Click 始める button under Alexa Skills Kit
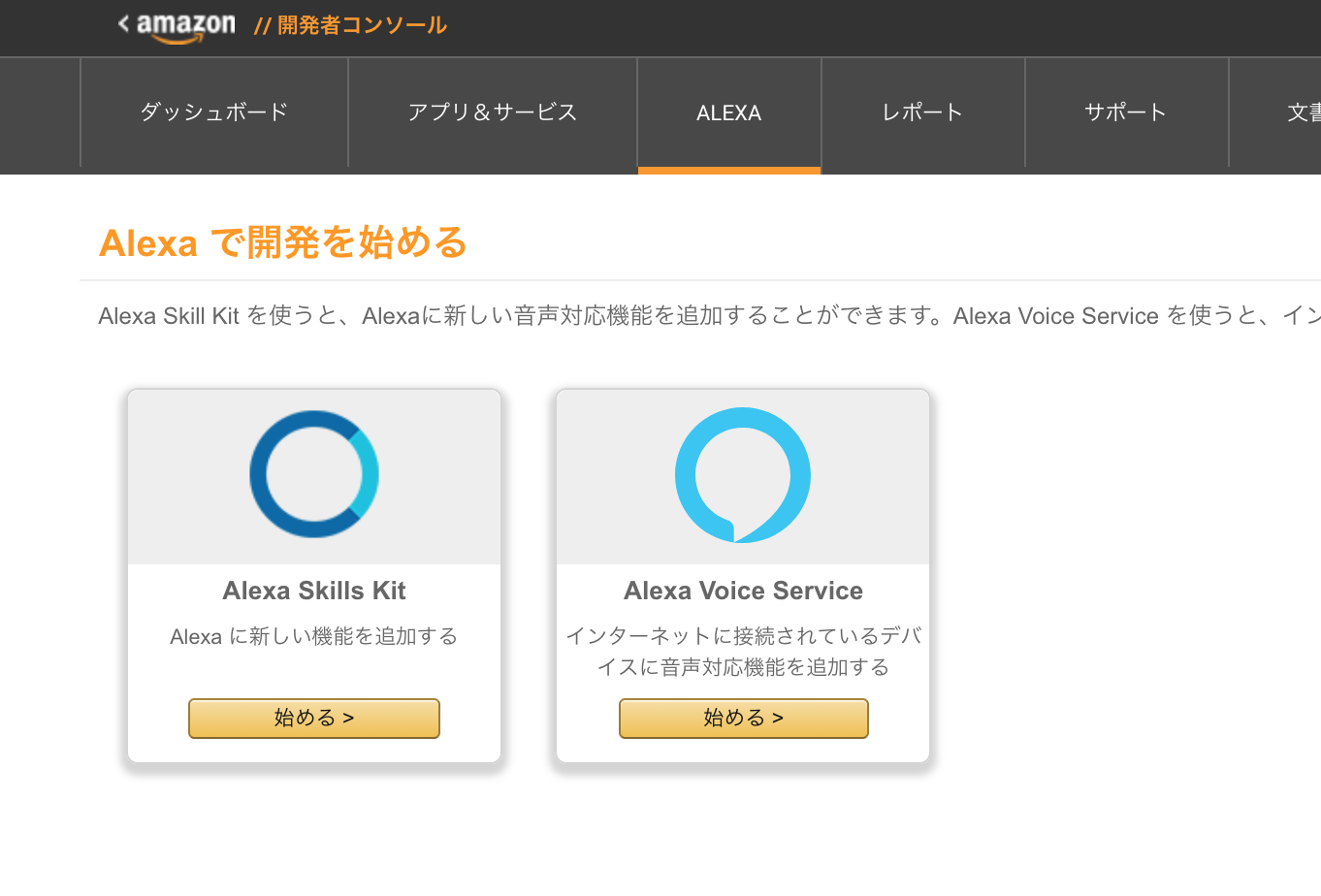This screenshot has width=1321, height=896. 314,719
